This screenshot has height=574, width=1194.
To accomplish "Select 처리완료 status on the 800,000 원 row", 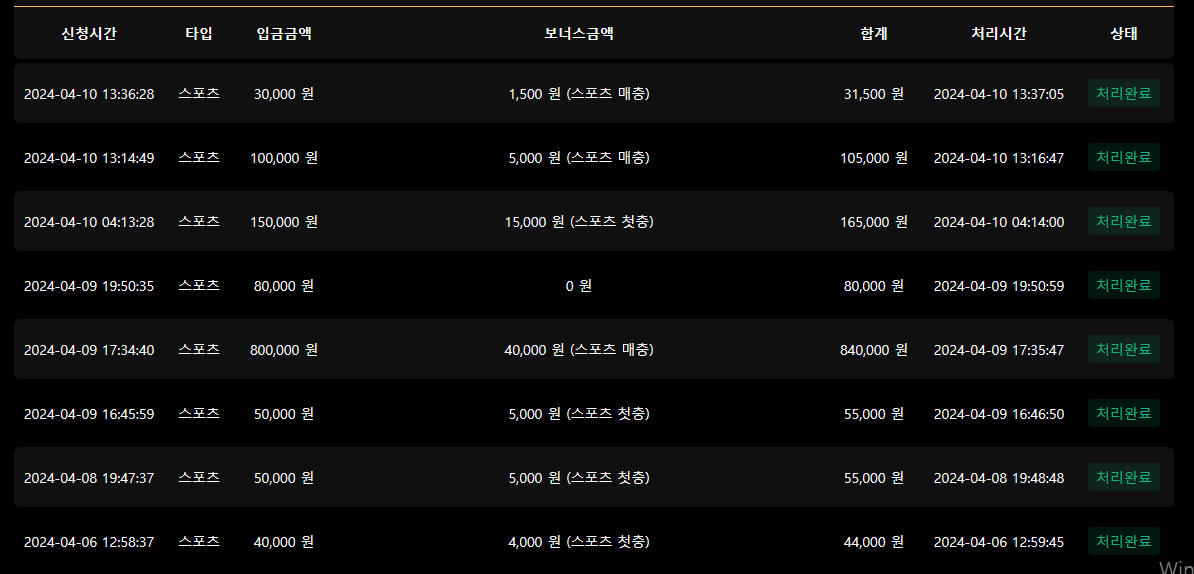I will click(x=1124, y=349).
